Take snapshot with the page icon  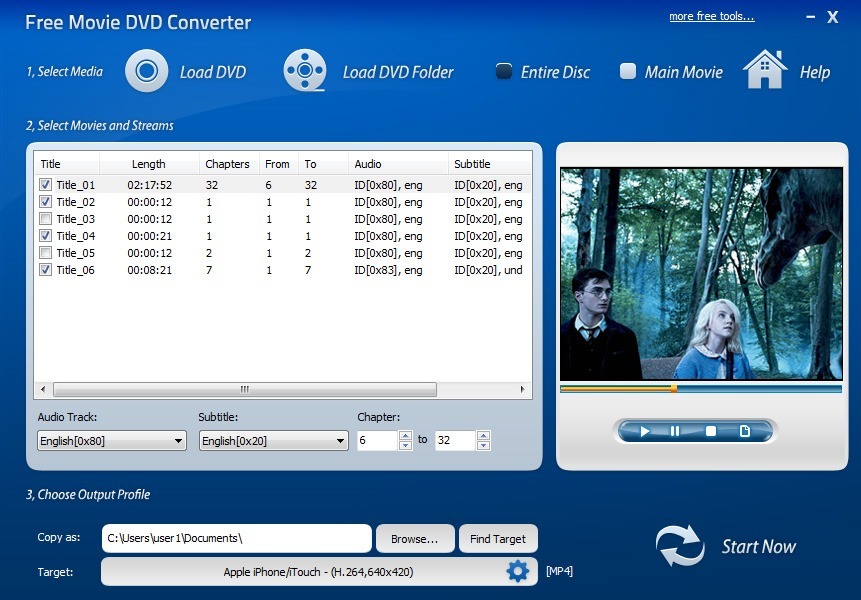745,431
